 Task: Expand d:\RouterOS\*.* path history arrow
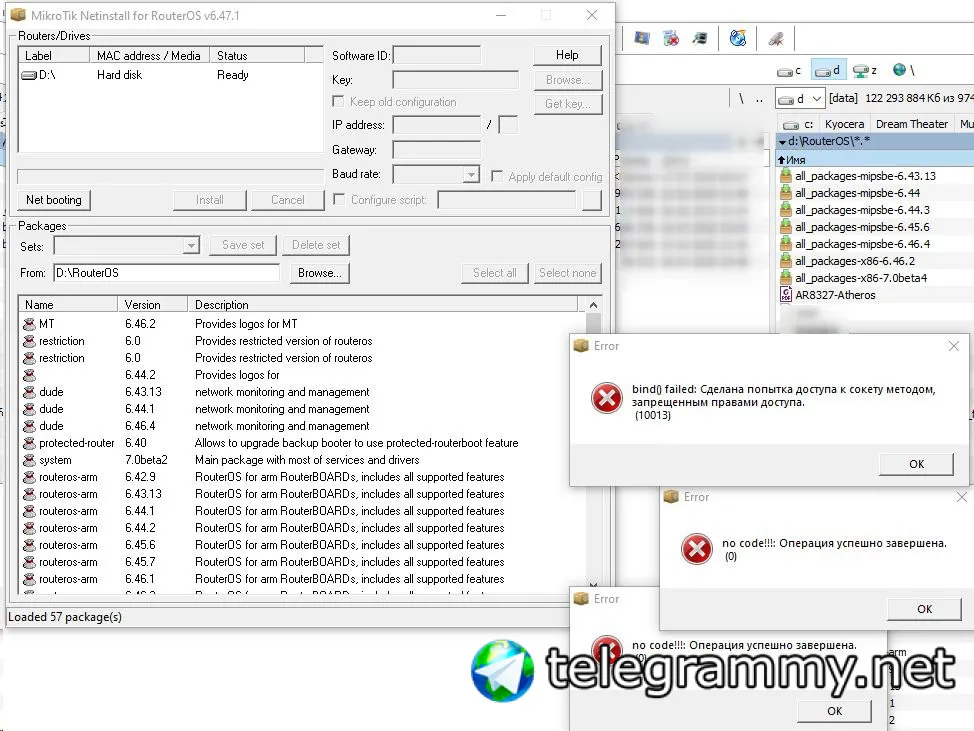(782, 142)
